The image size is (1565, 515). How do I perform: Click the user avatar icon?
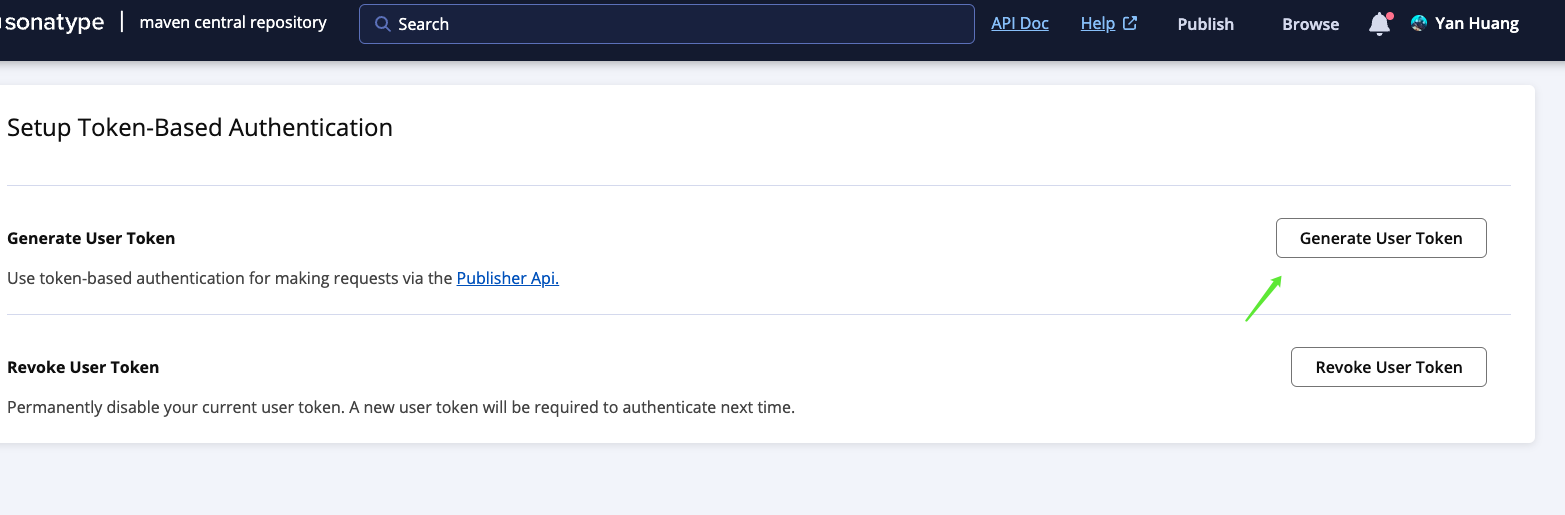pos(1418,23)
